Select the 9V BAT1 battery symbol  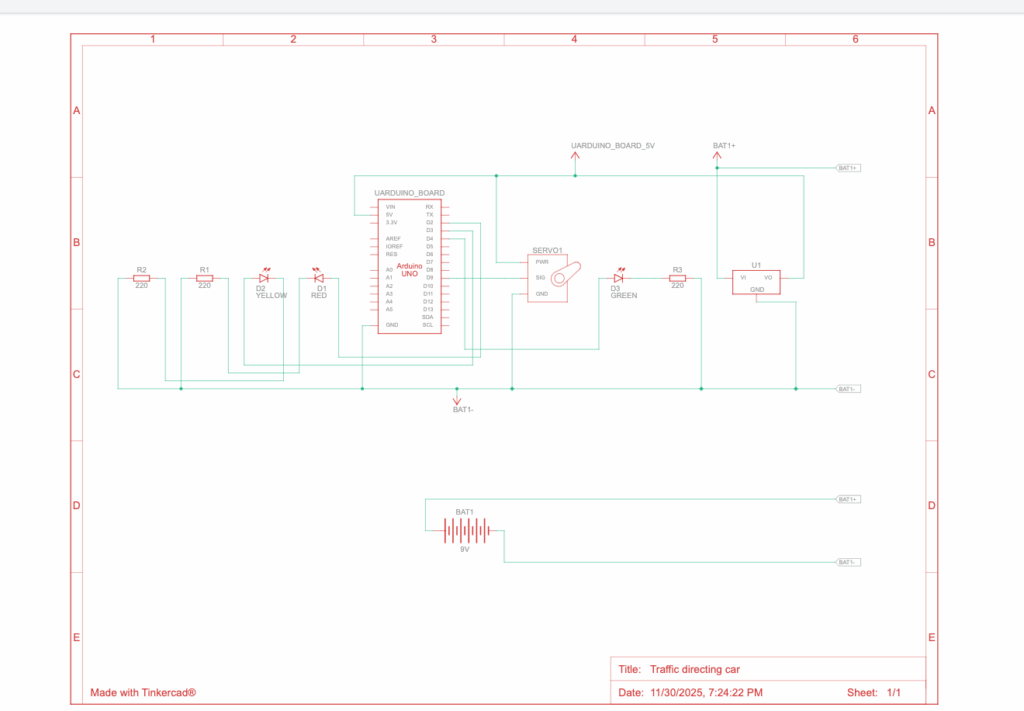coord(465,530)
